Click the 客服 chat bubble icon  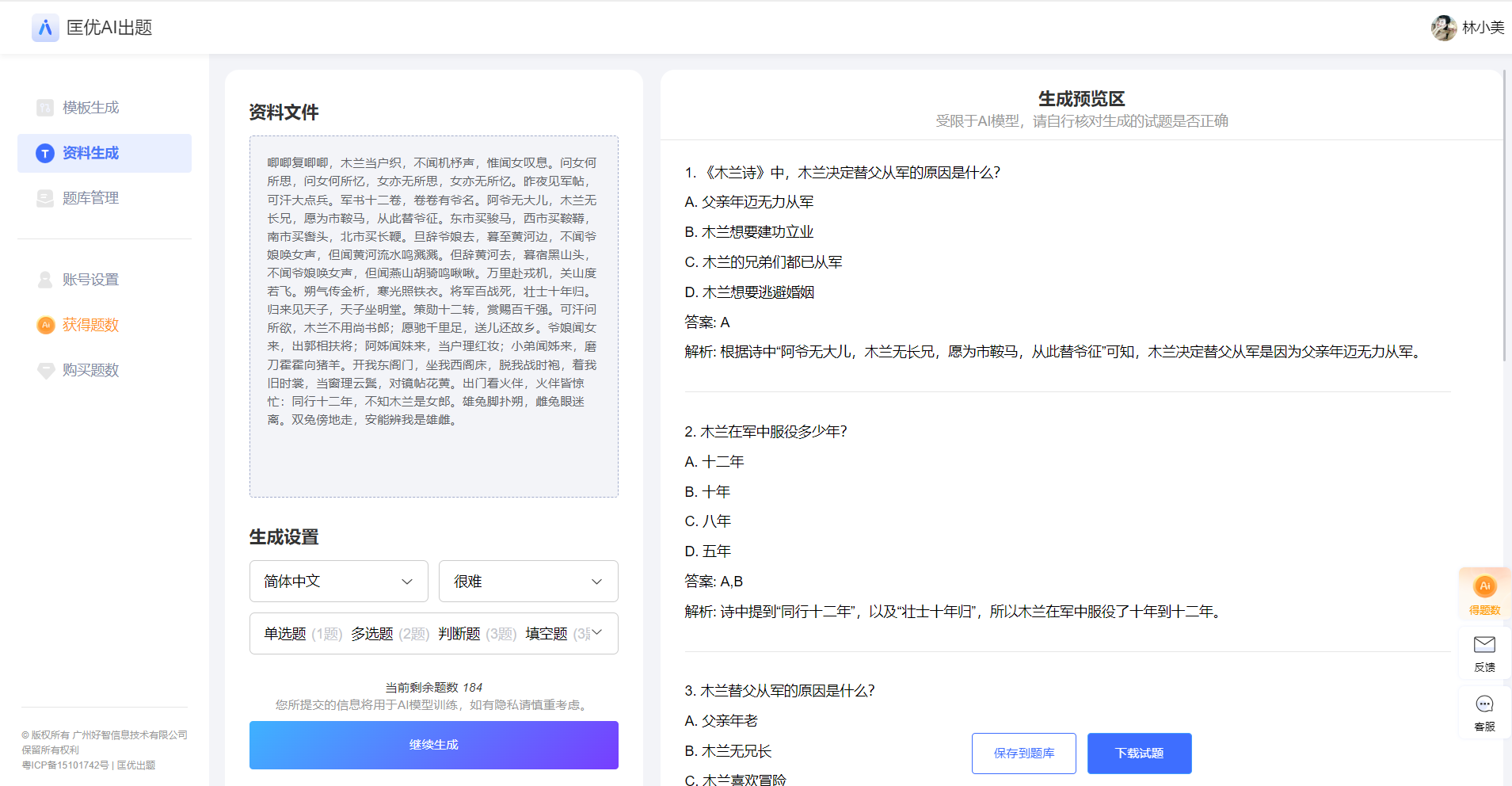[1484, 704]
